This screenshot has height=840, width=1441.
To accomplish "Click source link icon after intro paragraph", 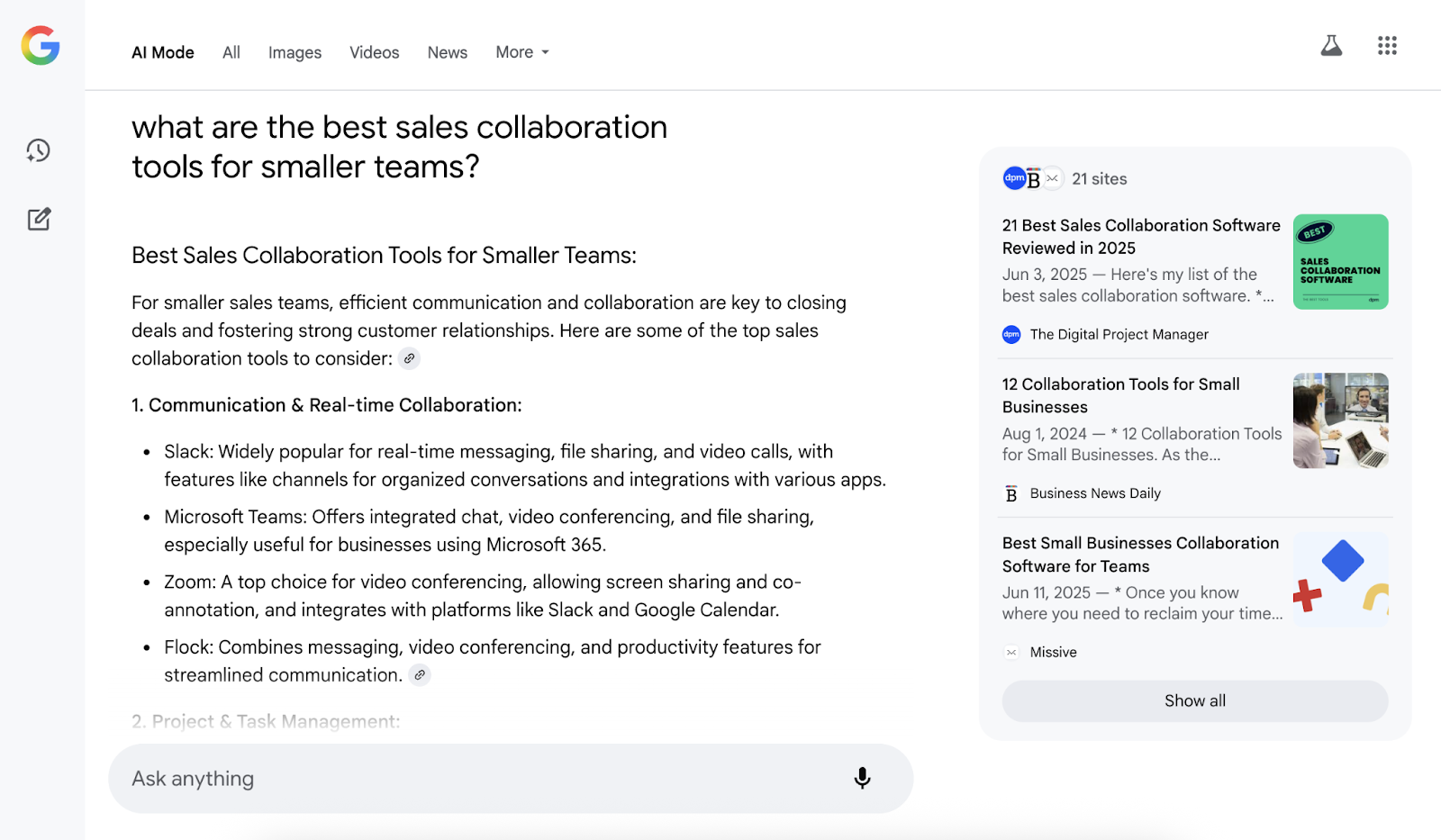I will coord(410,358).
